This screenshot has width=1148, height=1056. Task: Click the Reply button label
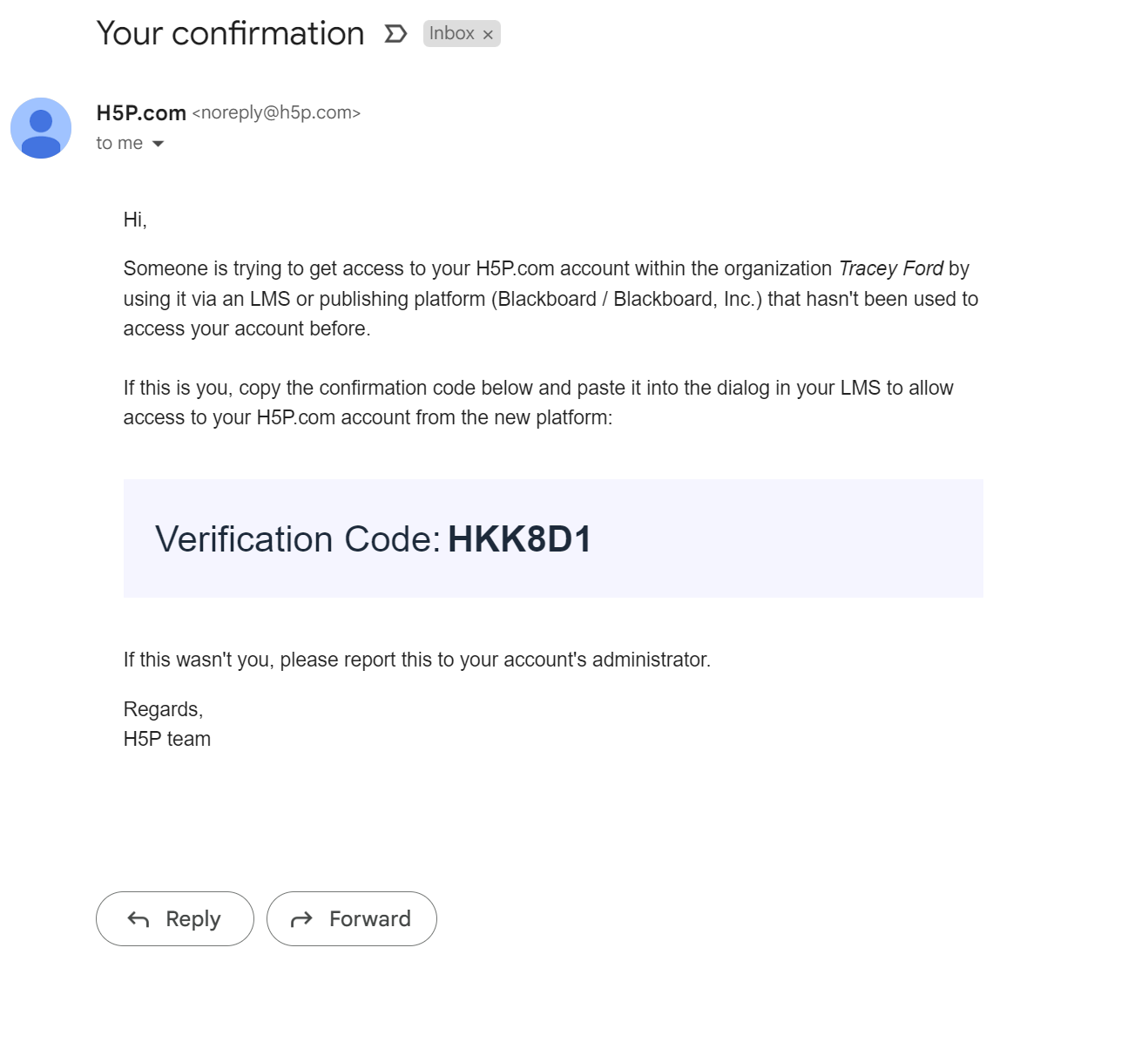pyautogui.click(x=193, y=918)
